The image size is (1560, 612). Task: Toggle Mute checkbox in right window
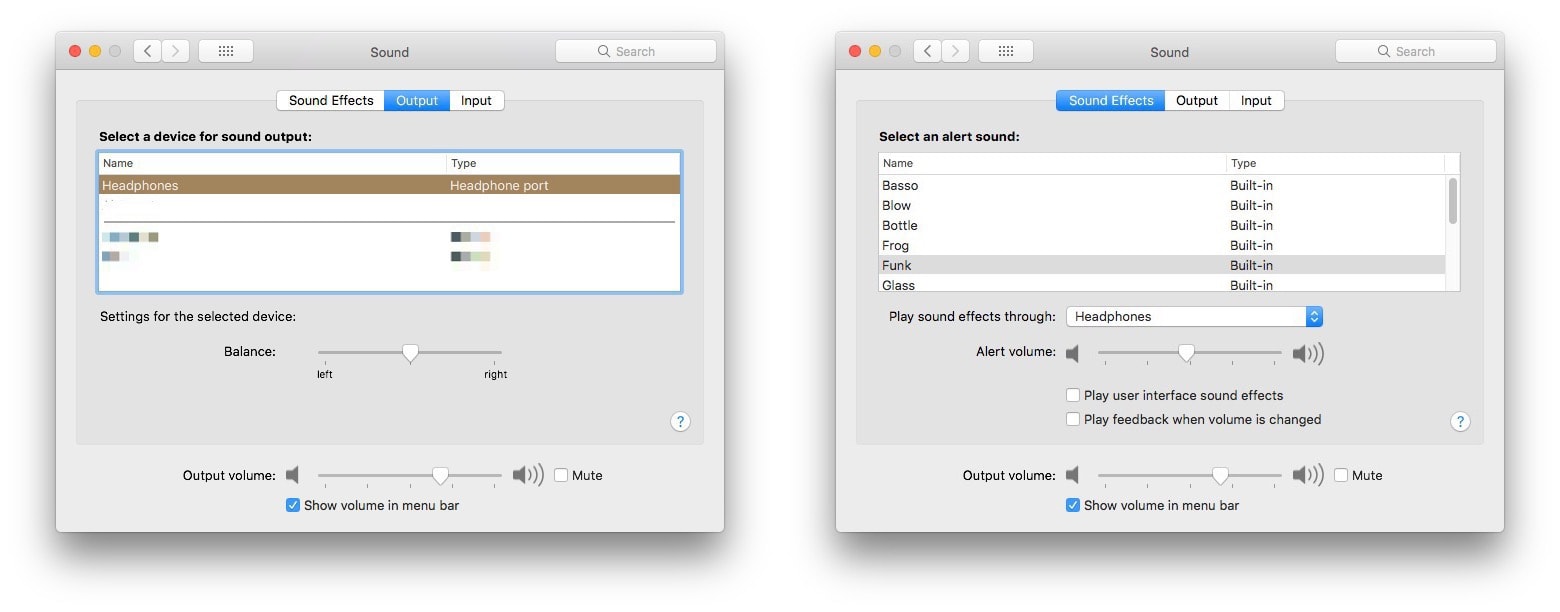[1341, 475]
